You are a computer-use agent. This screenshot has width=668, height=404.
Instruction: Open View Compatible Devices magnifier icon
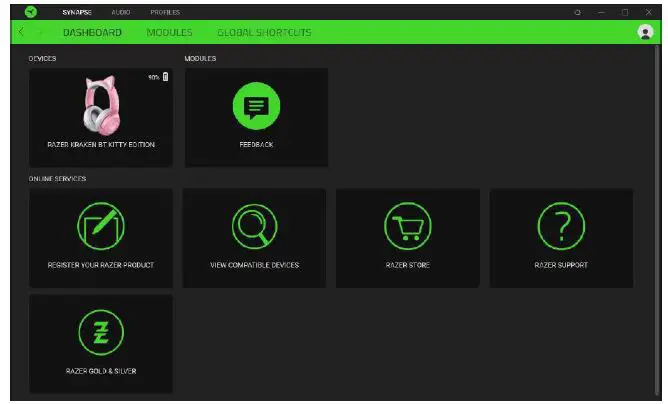click(255, 226)
